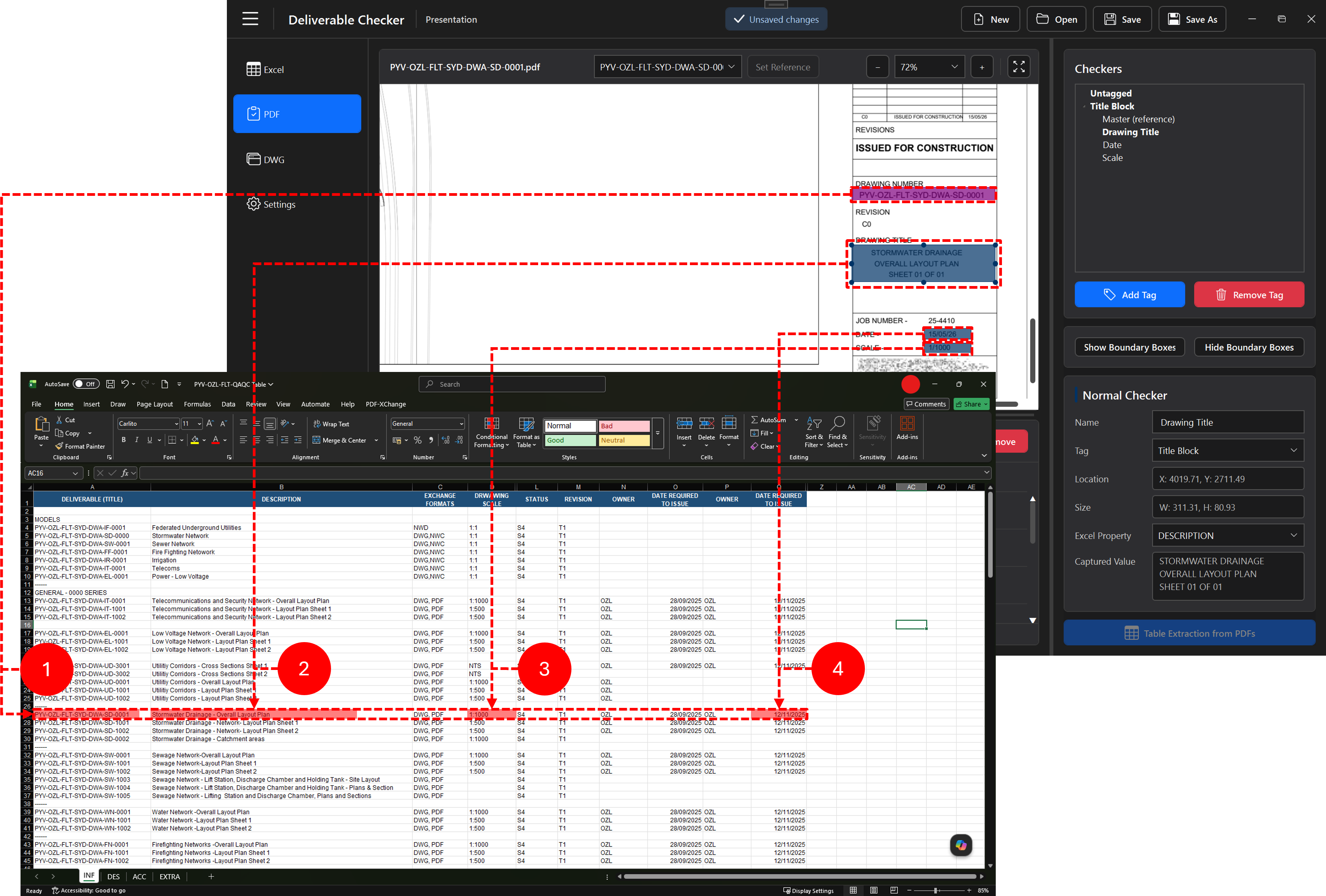Viewport: 1326px width, 896px height.
Task: Toggle fullscreen PDF view
Action: pos(1019,67)
